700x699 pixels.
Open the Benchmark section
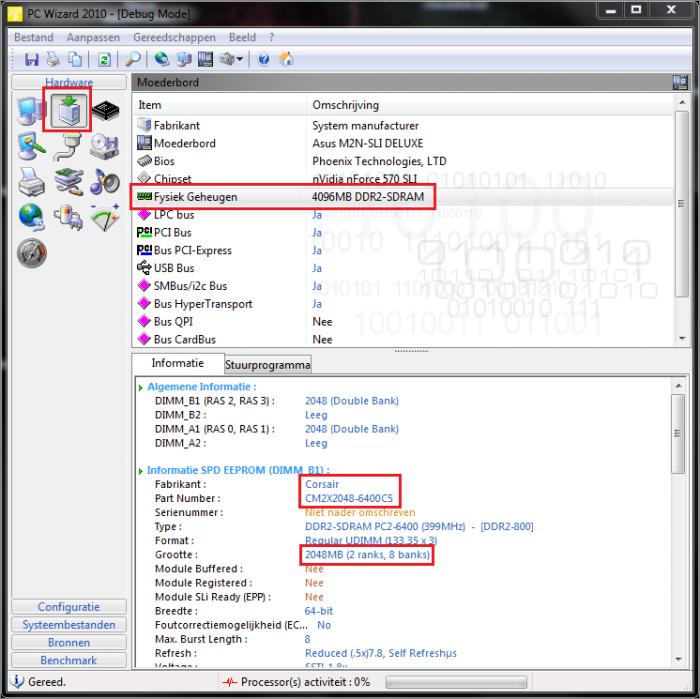click(x=69, y=660)
